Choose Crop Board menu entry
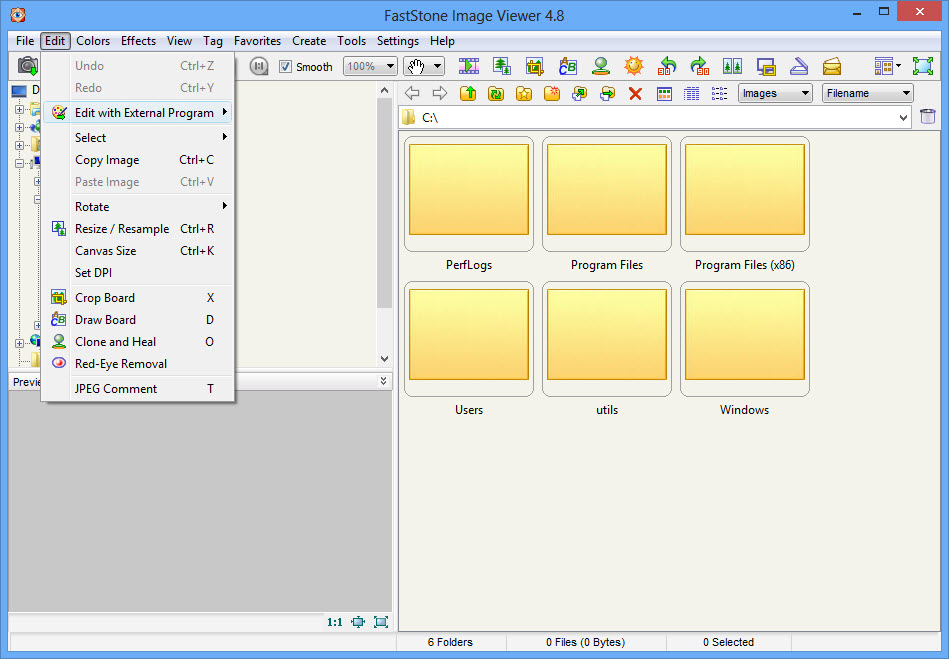 pos(138,298)
